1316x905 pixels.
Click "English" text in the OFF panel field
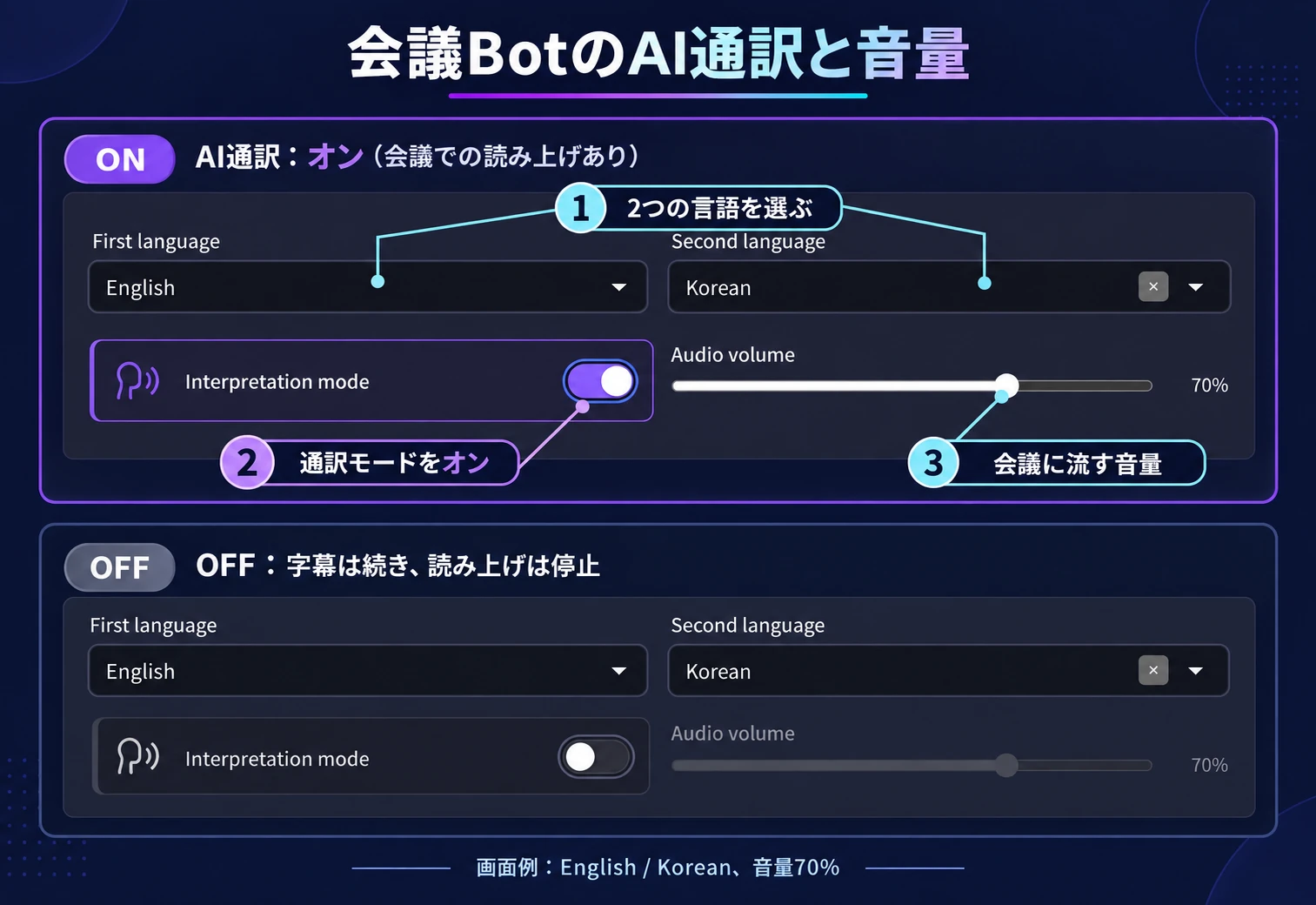pyautogui.click(x=140, y=672)
